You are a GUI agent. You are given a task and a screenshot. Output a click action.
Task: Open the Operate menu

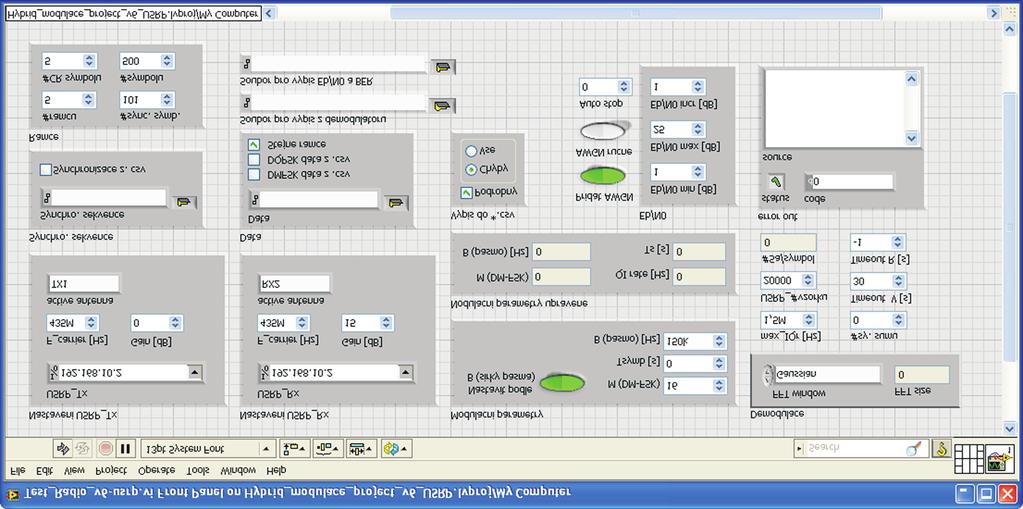(x=157, y=470)
